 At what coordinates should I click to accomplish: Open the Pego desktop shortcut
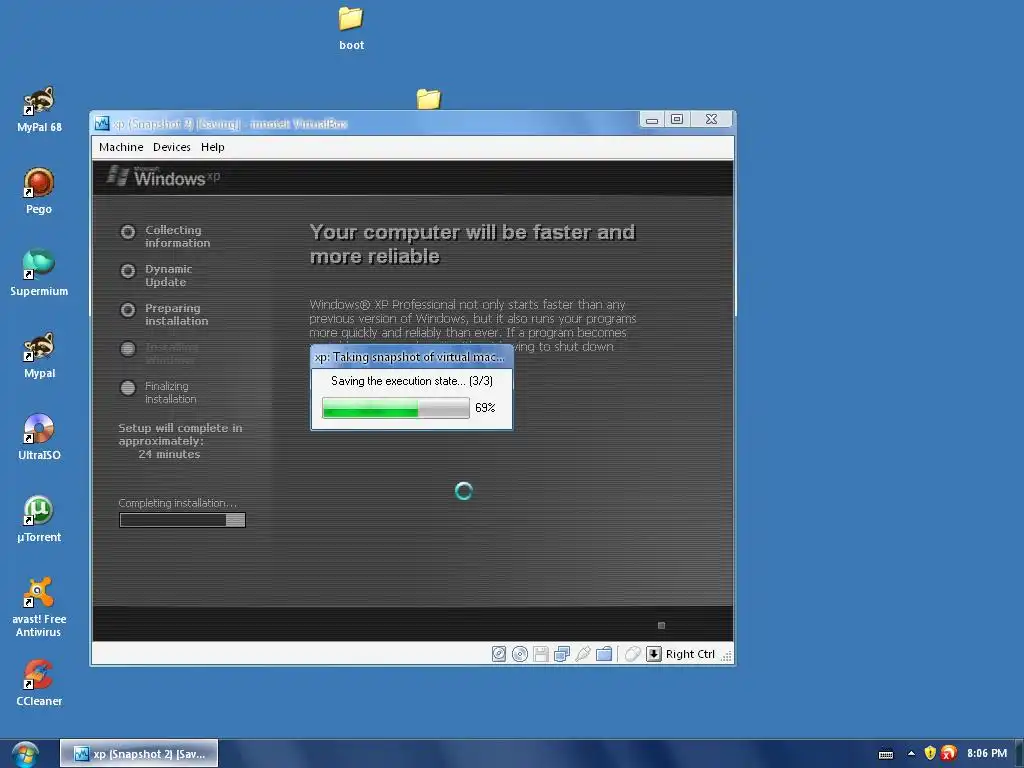[39, 191]
